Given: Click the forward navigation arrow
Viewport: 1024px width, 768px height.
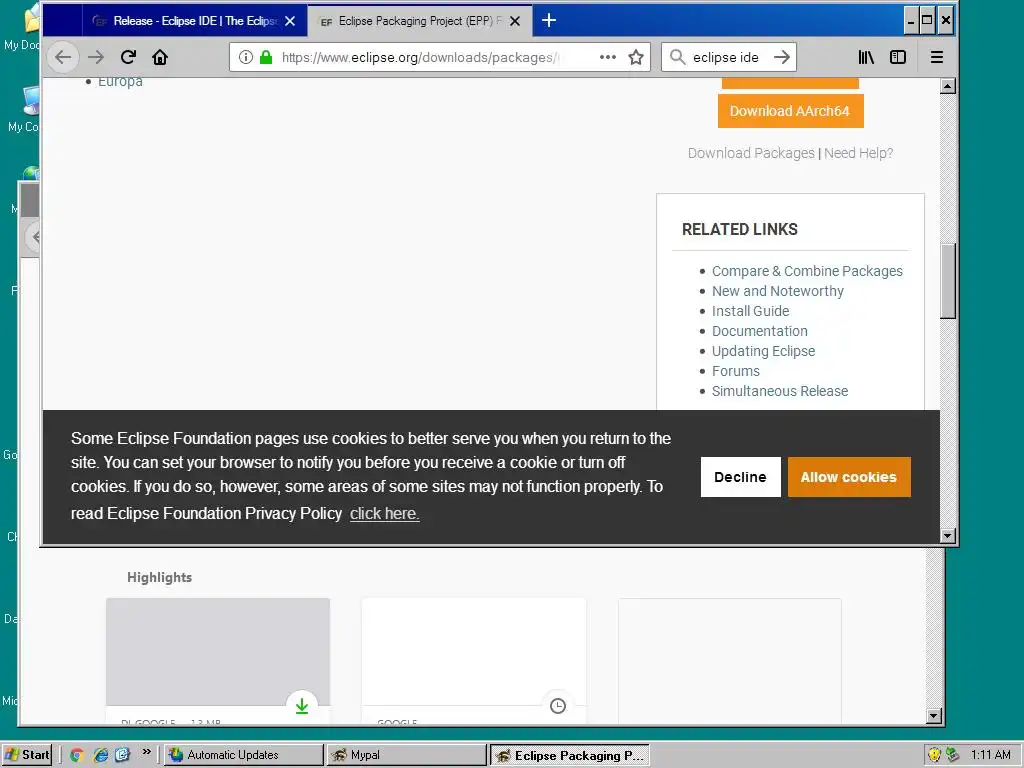Looking at the screenshot, I should point(96,57).
